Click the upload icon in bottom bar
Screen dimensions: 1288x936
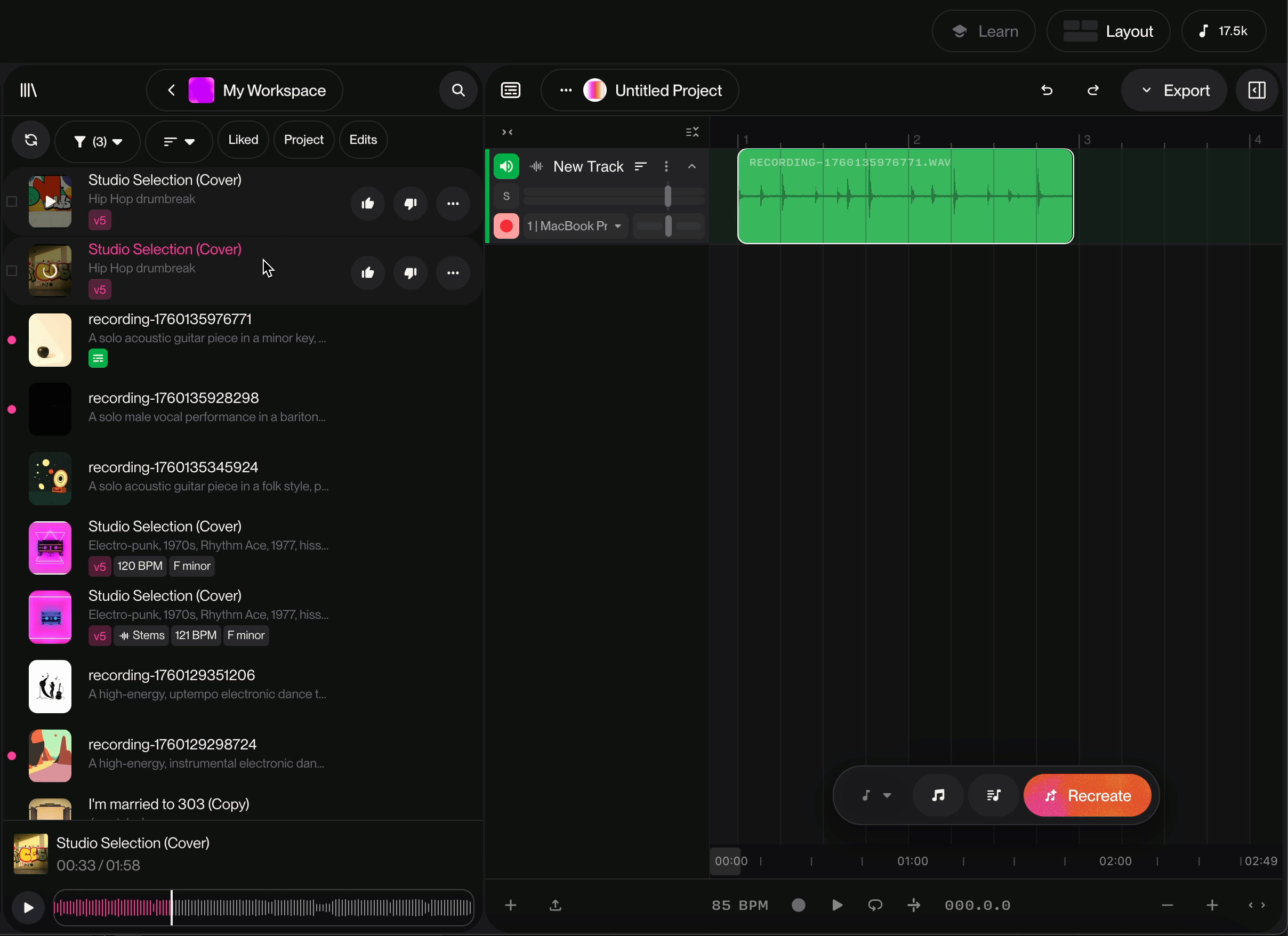pos(556,905)
